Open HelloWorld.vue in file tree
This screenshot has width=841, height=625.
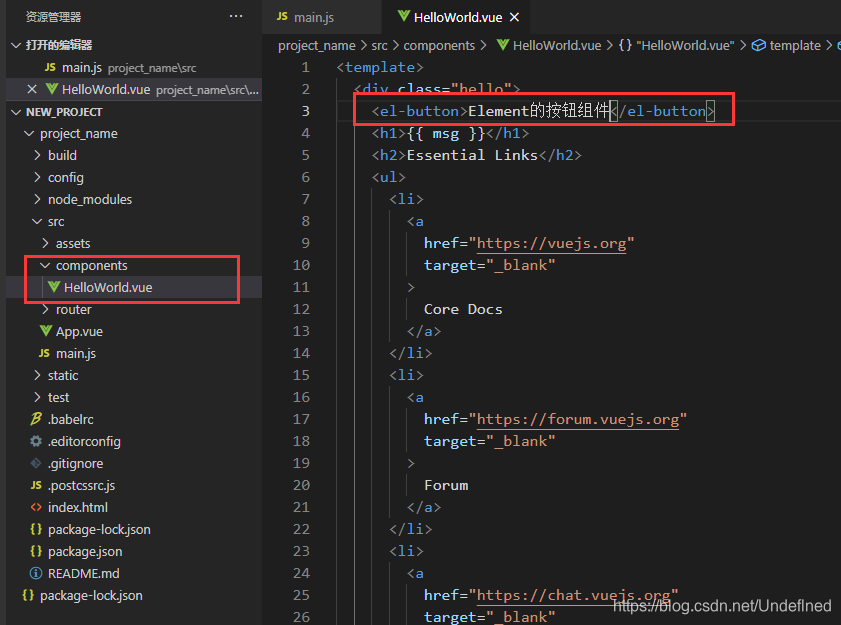pos(134,288)
